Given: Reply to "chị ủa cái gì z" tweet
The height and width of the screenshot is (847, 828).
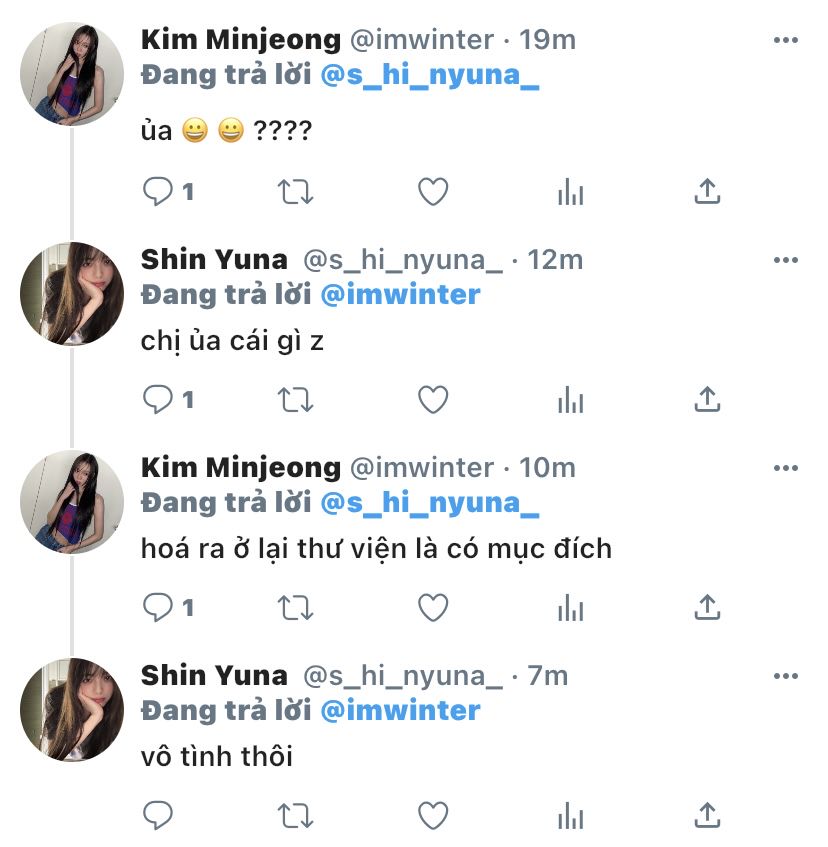Looking at the screenshot, I should (x=158, y=400).
